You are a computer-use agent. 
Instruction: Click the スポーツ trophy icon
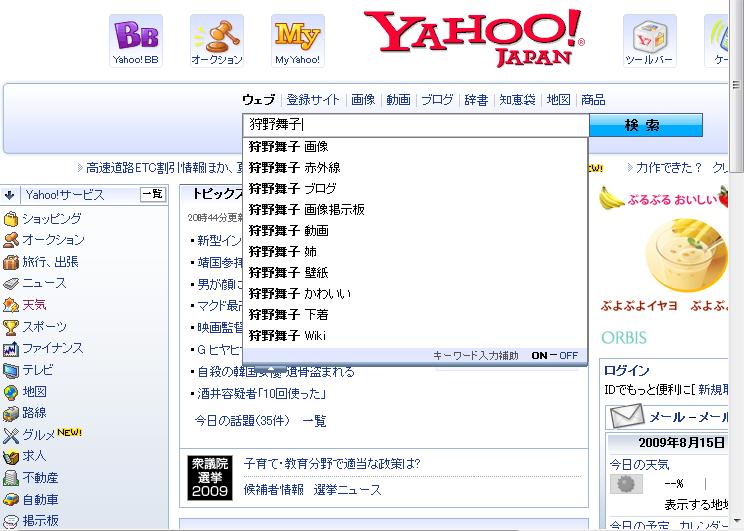tap(10, 327)
